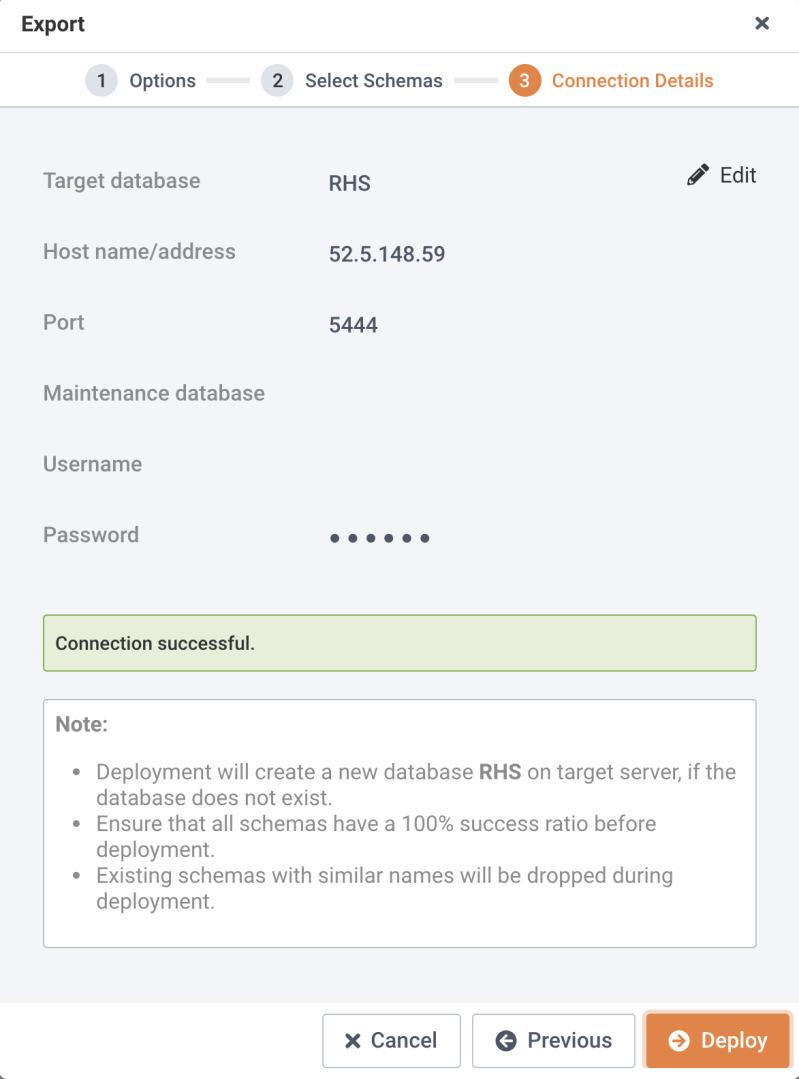Image resolution: width=799 pixels, height=1079 pixels.
Task: Click the masked Password value
Action: pos(380,538)
